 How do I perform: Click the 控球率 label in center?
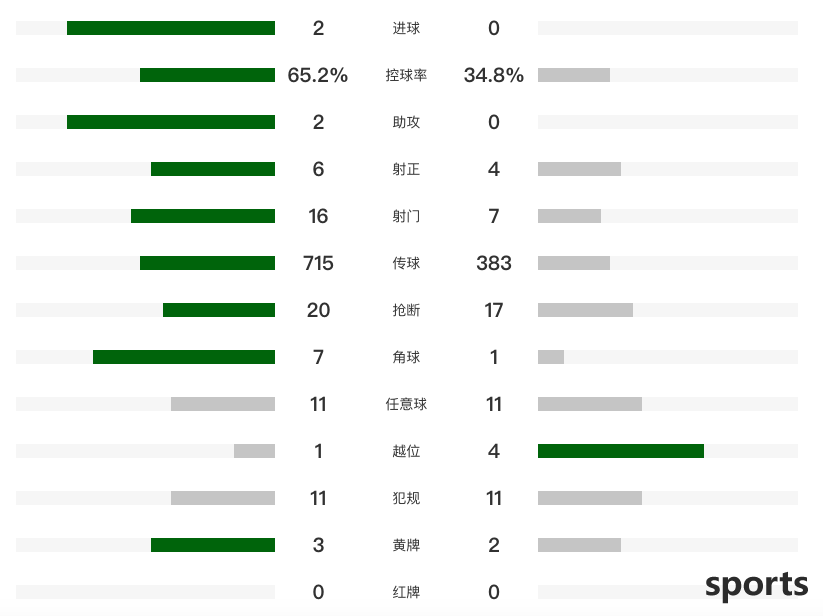point(406,75)
